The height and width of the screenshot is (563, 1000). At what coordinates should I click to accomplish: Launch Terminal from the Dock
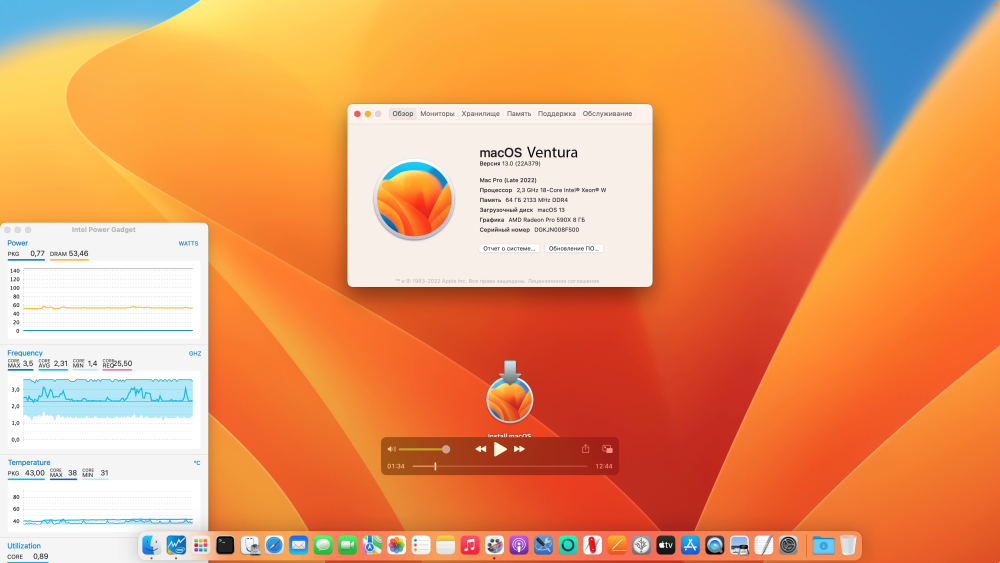tap(225, 545)
